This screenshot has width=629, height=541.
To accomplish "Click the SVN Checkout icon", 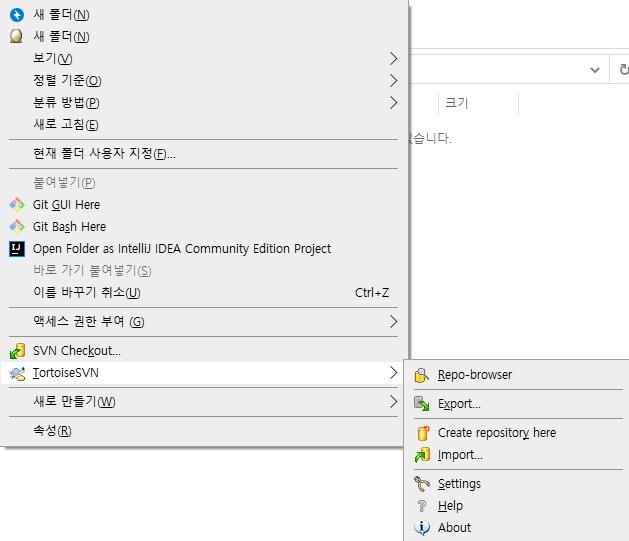I will coord(17,351).
